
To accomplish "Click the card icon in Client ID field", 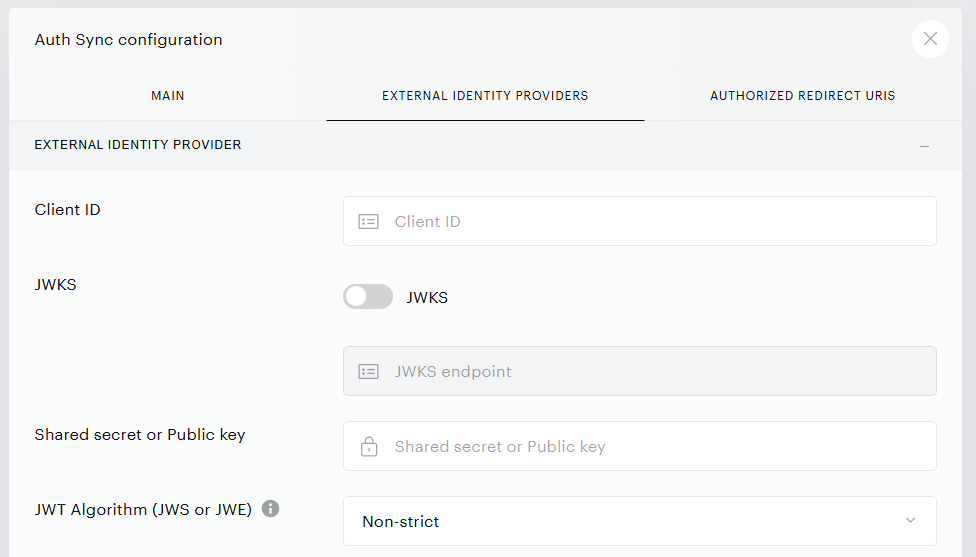I will tap(368, 222).
